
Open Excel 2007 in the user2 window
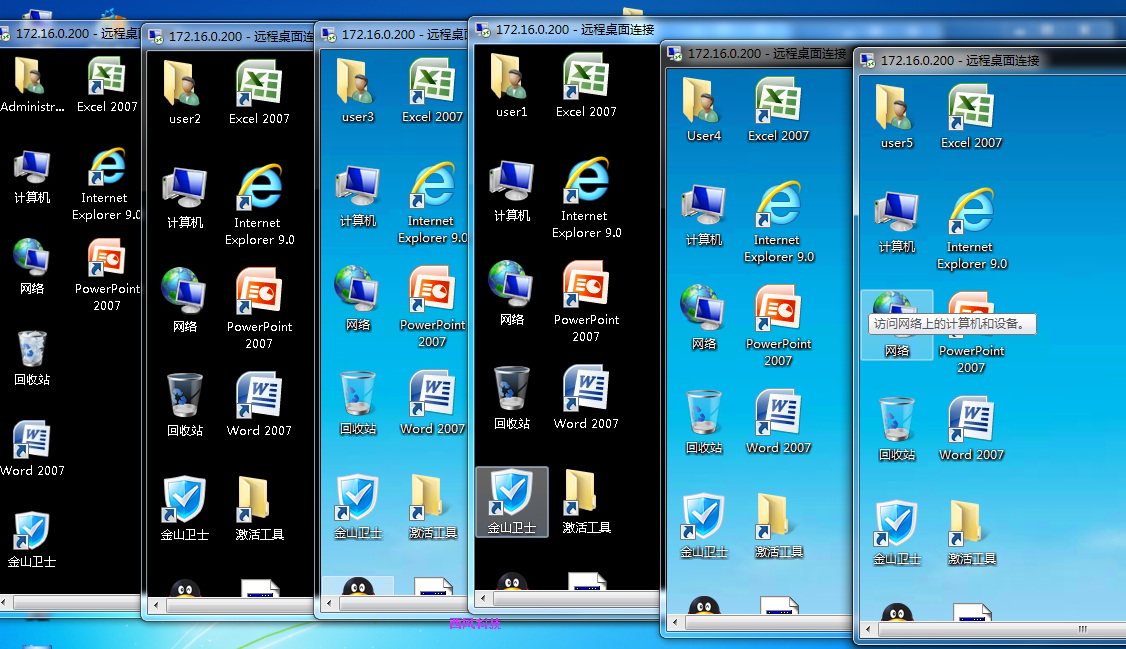pyautogui.click(x=259, y=93)
